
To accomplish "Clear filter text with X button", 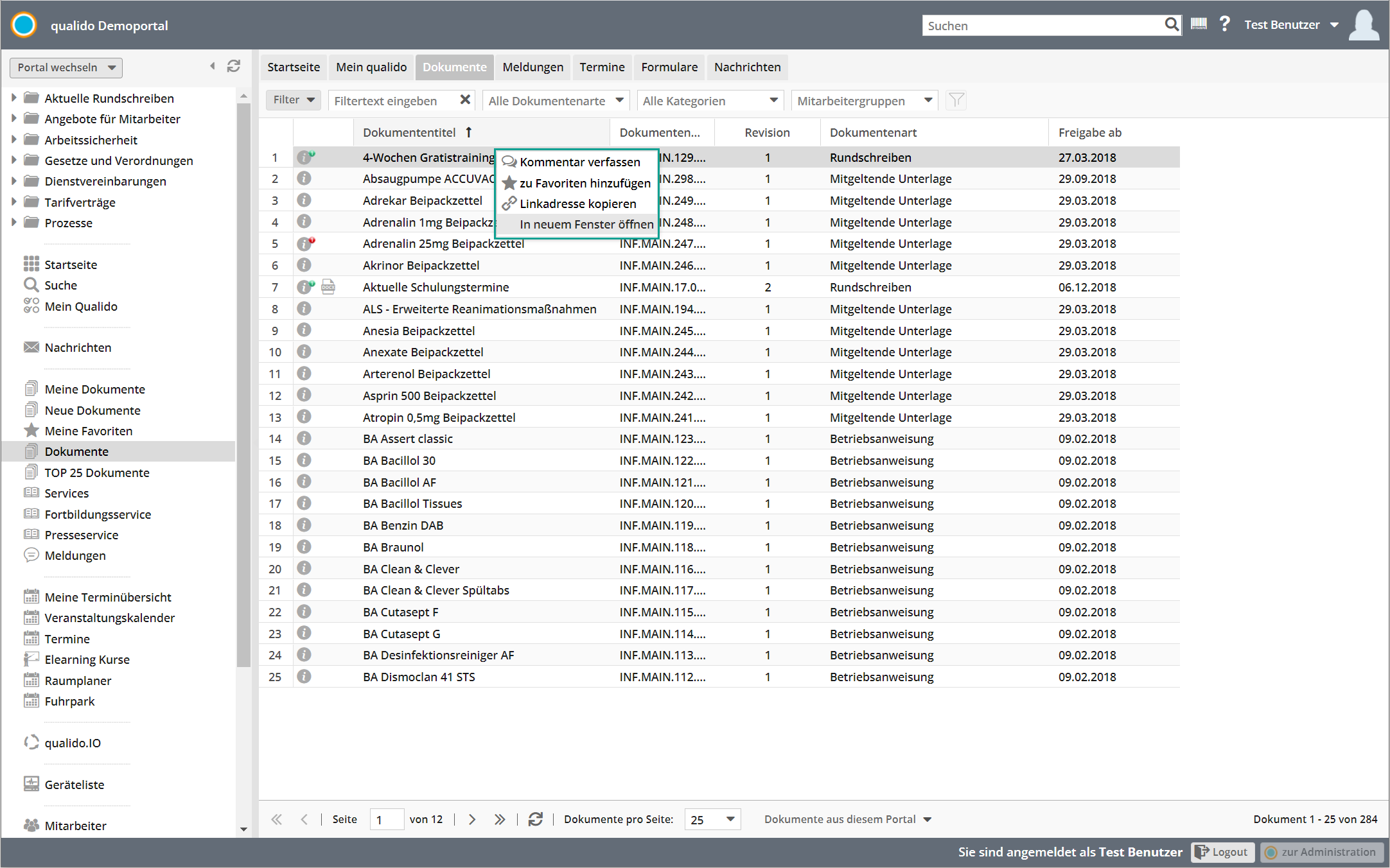I will [x=465, y=100].
